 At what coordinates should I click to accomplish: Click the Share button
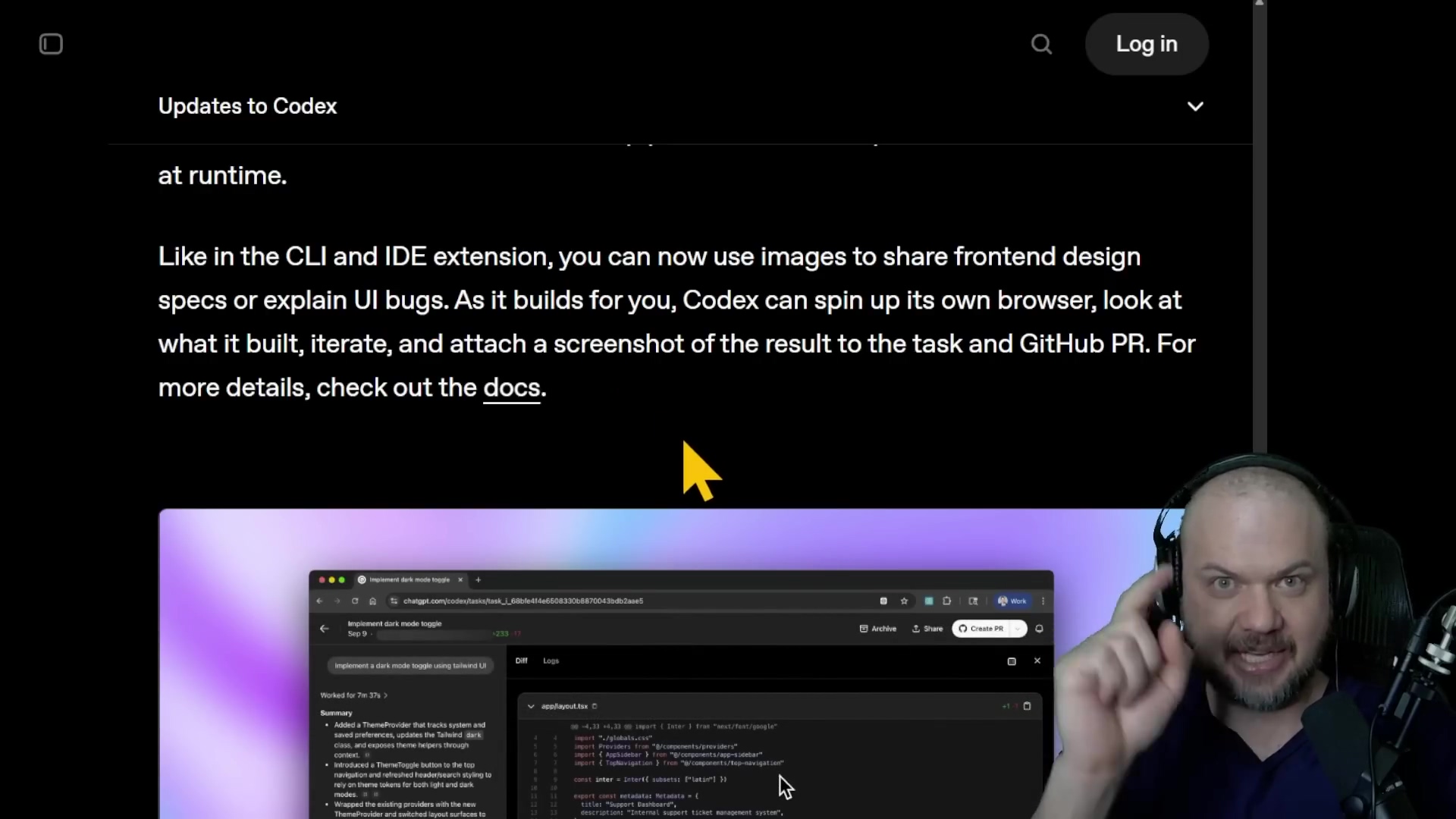pos(927,628)
